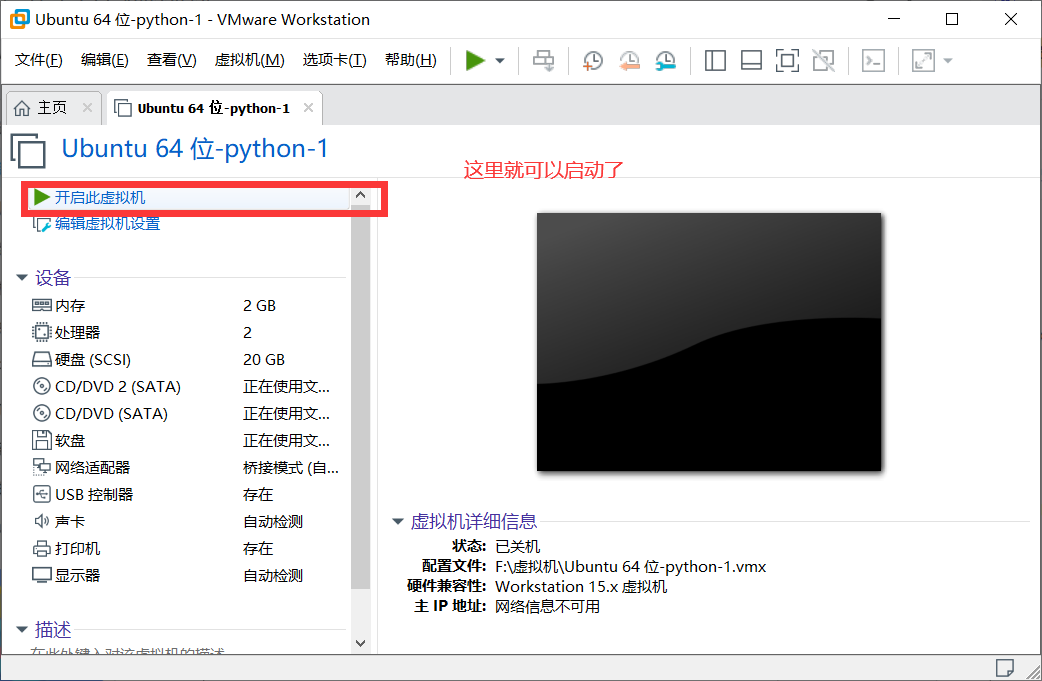The image size is (1042, 681).
Task: Open the 选项卡(T) menu
Action: tap(334, 60)
